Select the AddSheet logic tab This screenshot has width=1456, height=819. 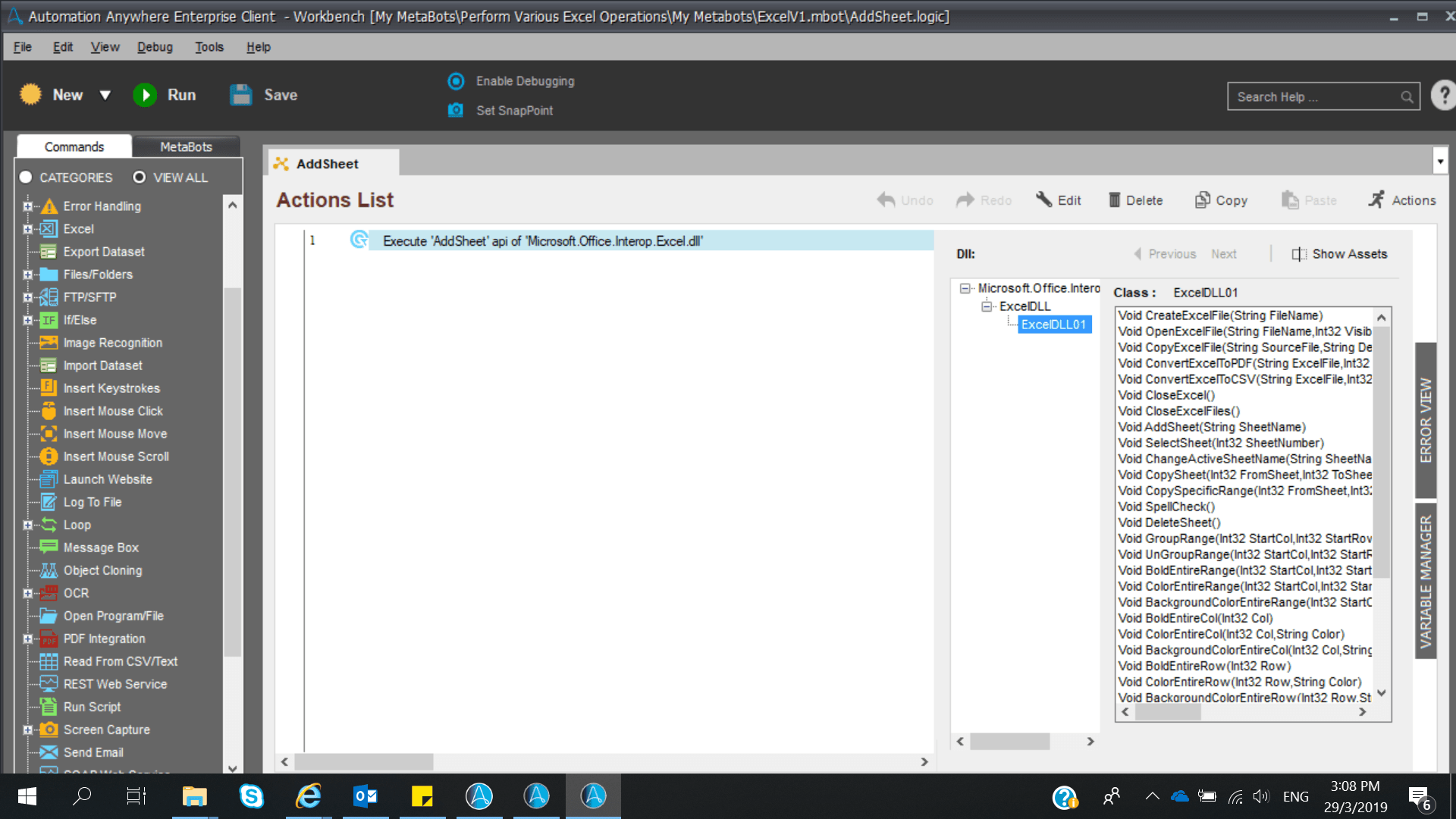click(334, 163)
